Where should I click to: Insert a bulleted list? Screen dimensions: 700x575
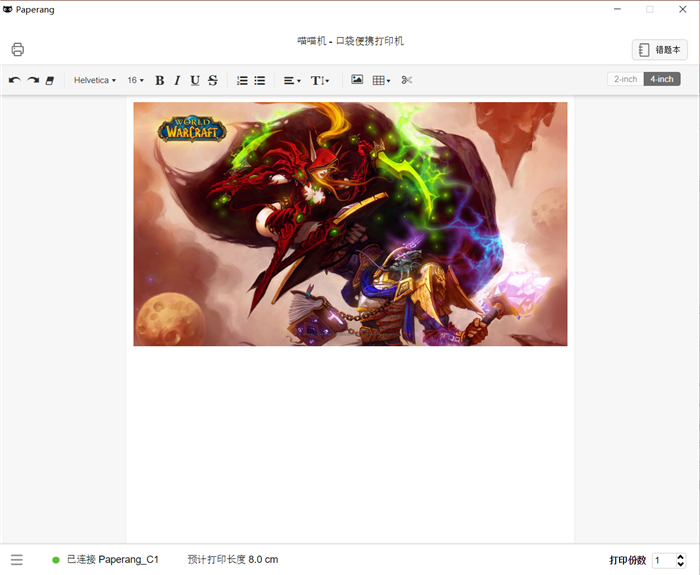(260, 80)
